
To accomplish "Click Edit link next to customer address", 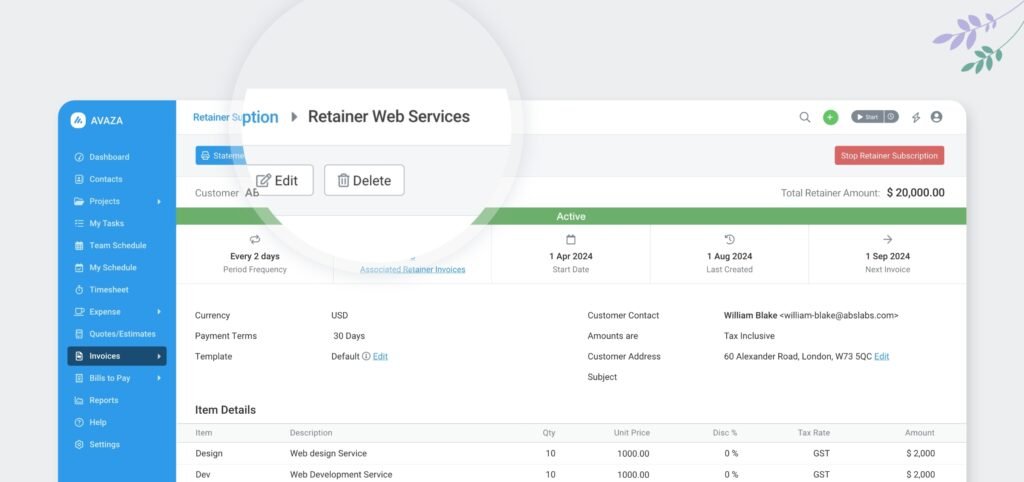I will pos(881,356).
